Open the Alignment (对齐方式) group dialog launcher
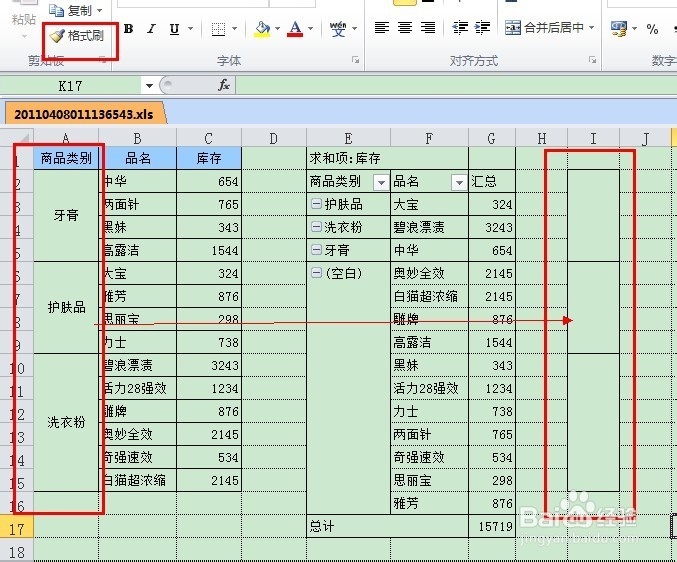Viewport: 677px width, 562px height. [x=593, y=60]
